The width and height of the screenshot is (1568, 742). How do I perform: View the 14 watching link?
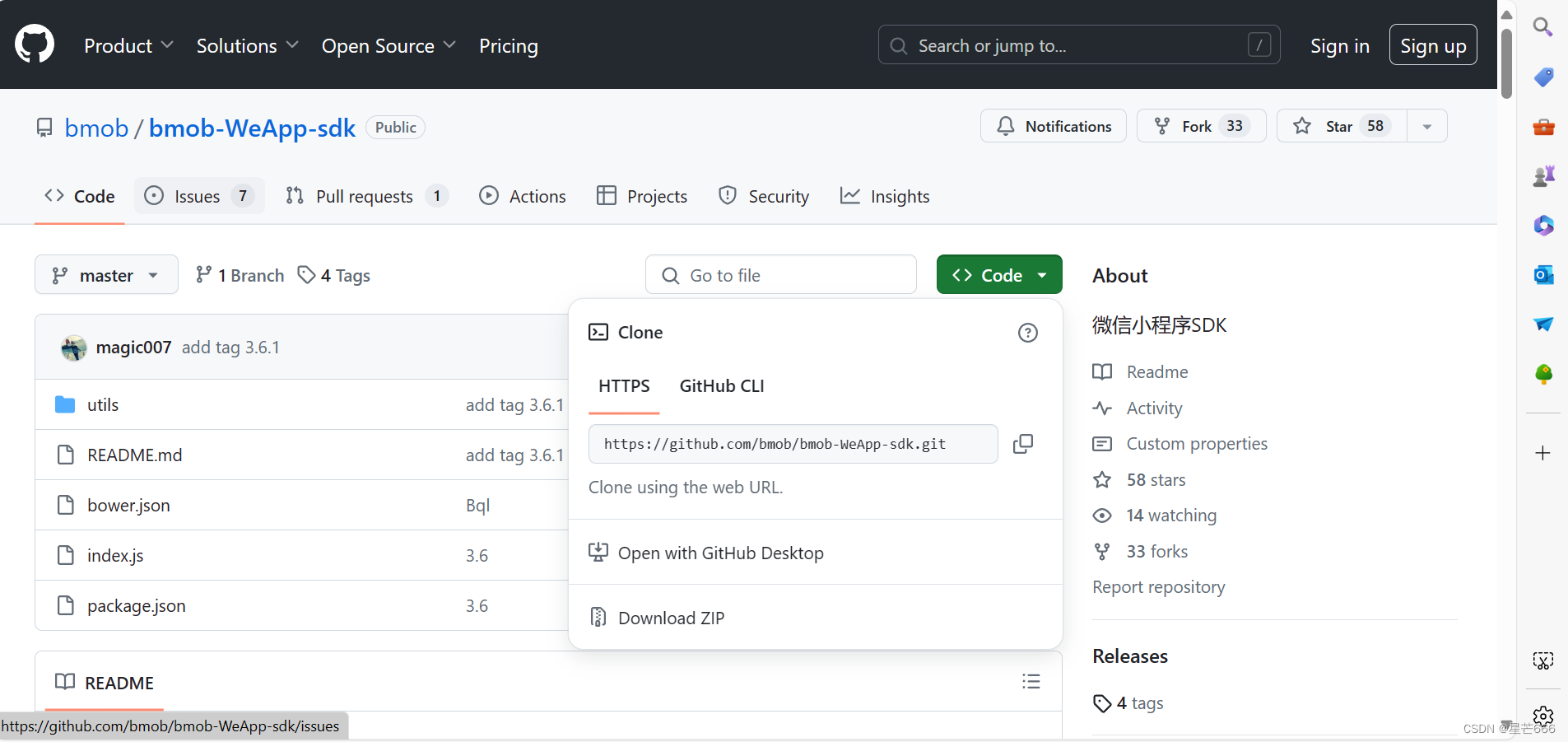pos(1155,515)
